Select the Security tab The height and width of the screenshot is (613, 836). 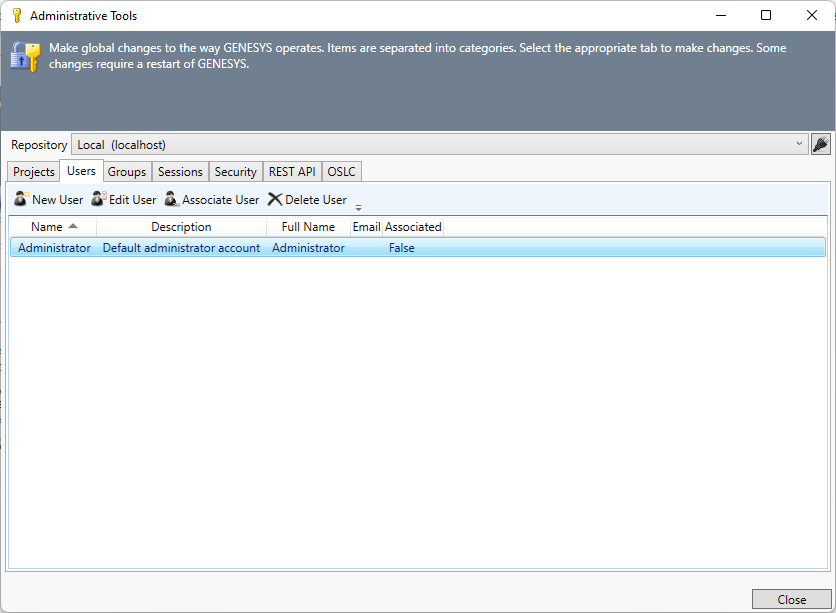coord(236,172)
